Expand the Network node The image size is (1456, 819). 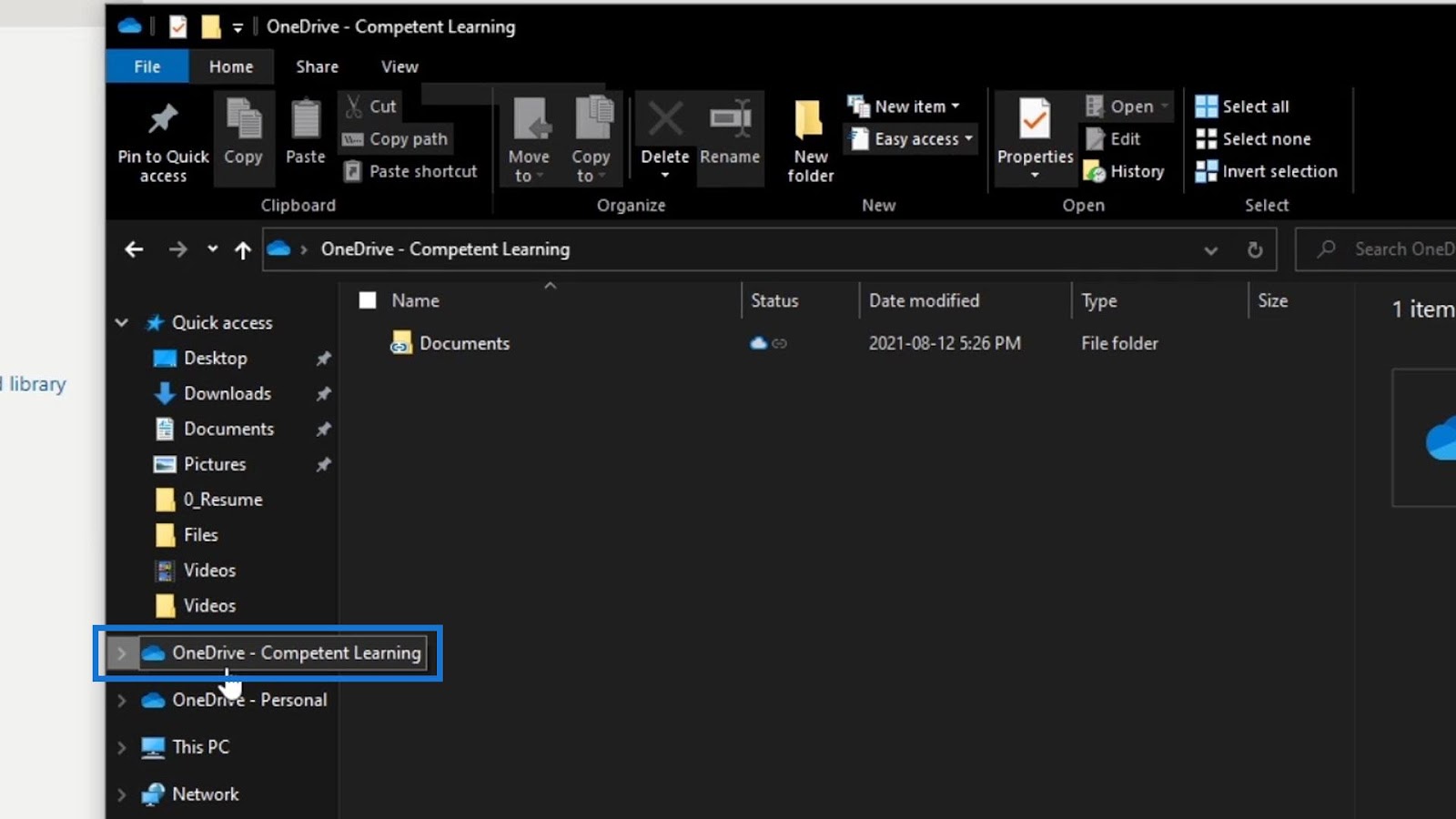[x=122, y=794]
